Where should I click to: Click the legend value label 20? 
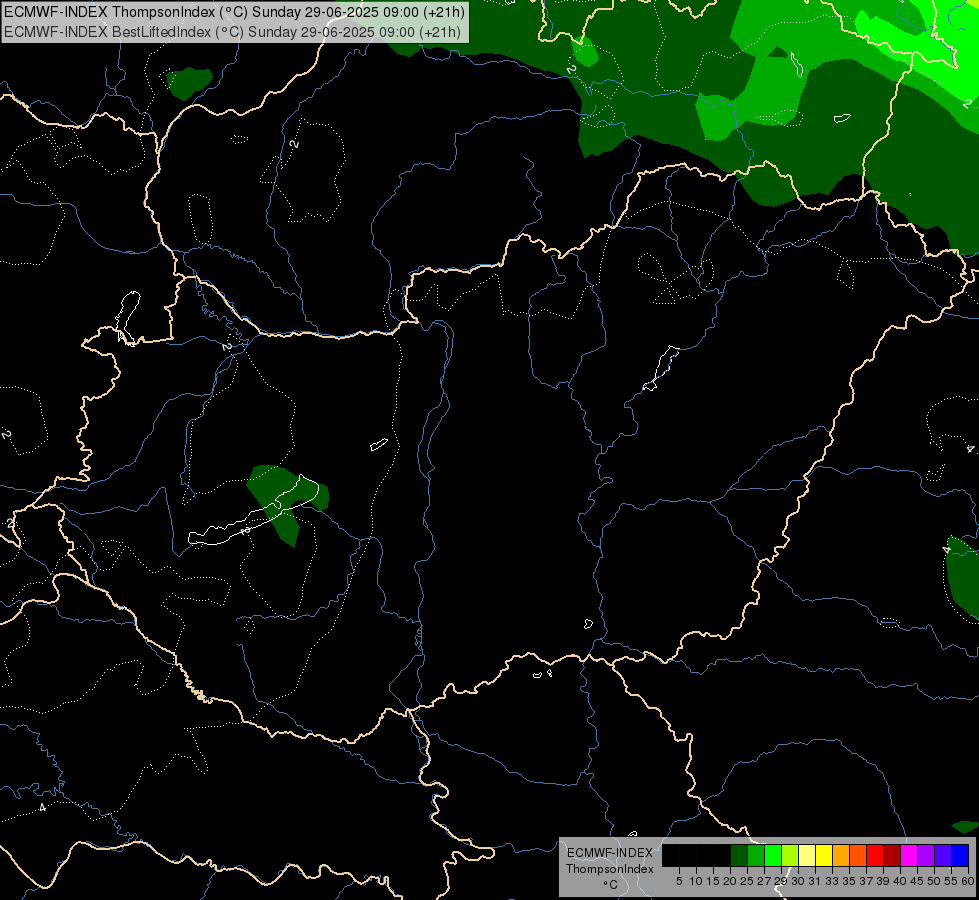(x=730, y=881)
